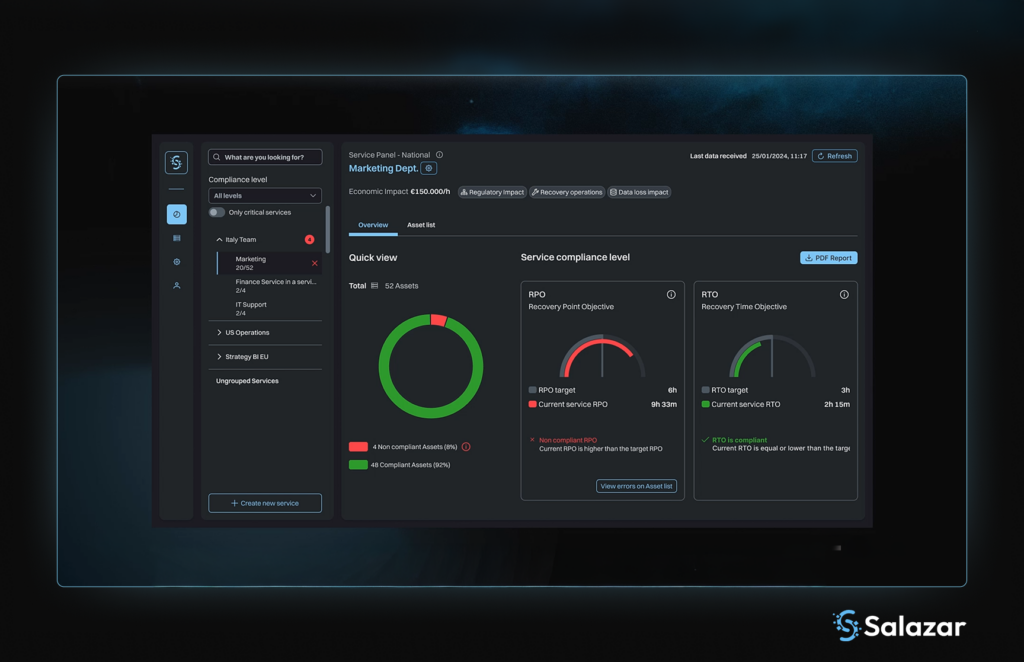Screen dimensions: 1024x662
Task: Click the asset list icon in the sidebar
Action: (x=176, y=238)
